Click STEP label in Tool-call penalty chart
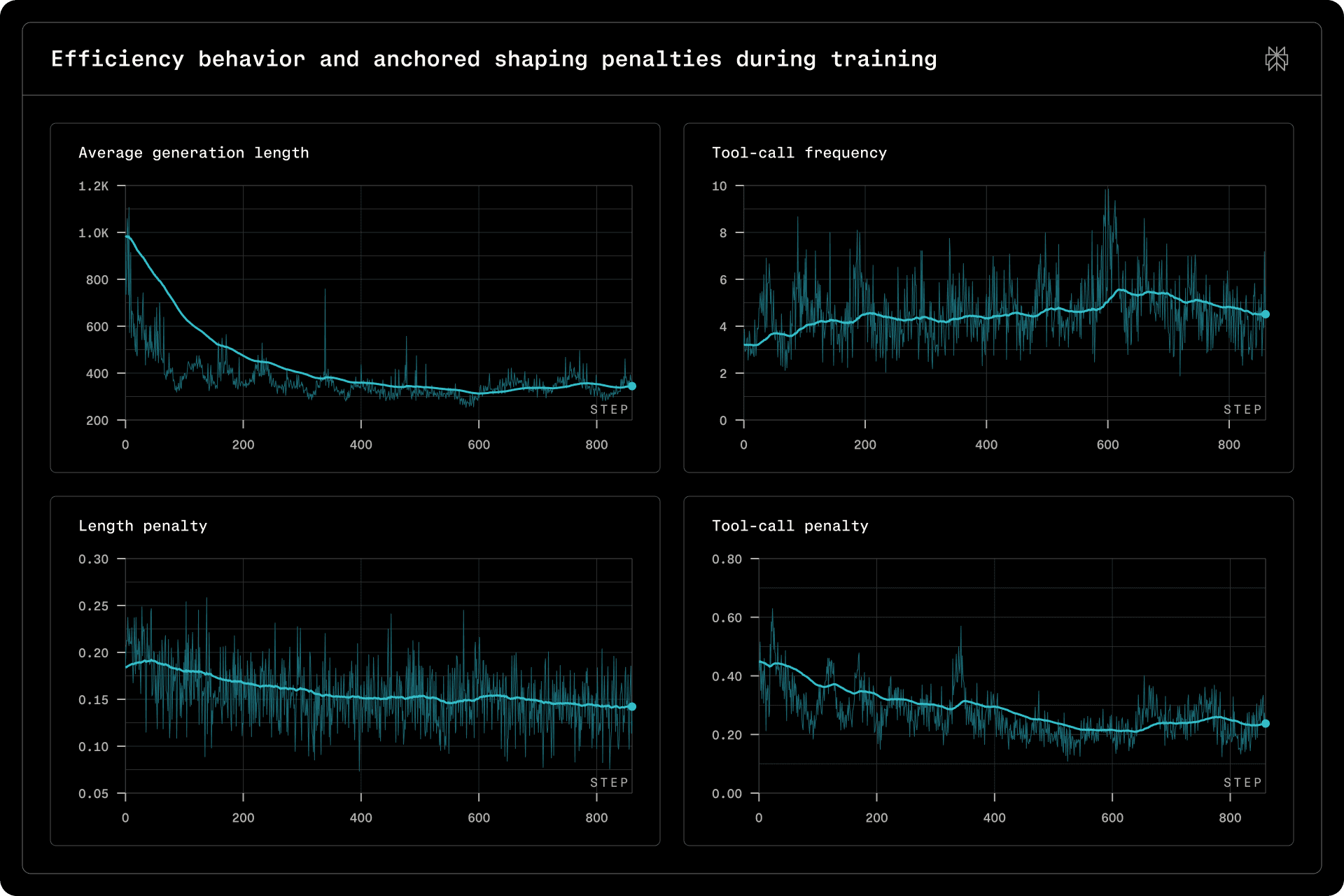The height and width of the screenshot is (896, 1344). (1242, 783)
